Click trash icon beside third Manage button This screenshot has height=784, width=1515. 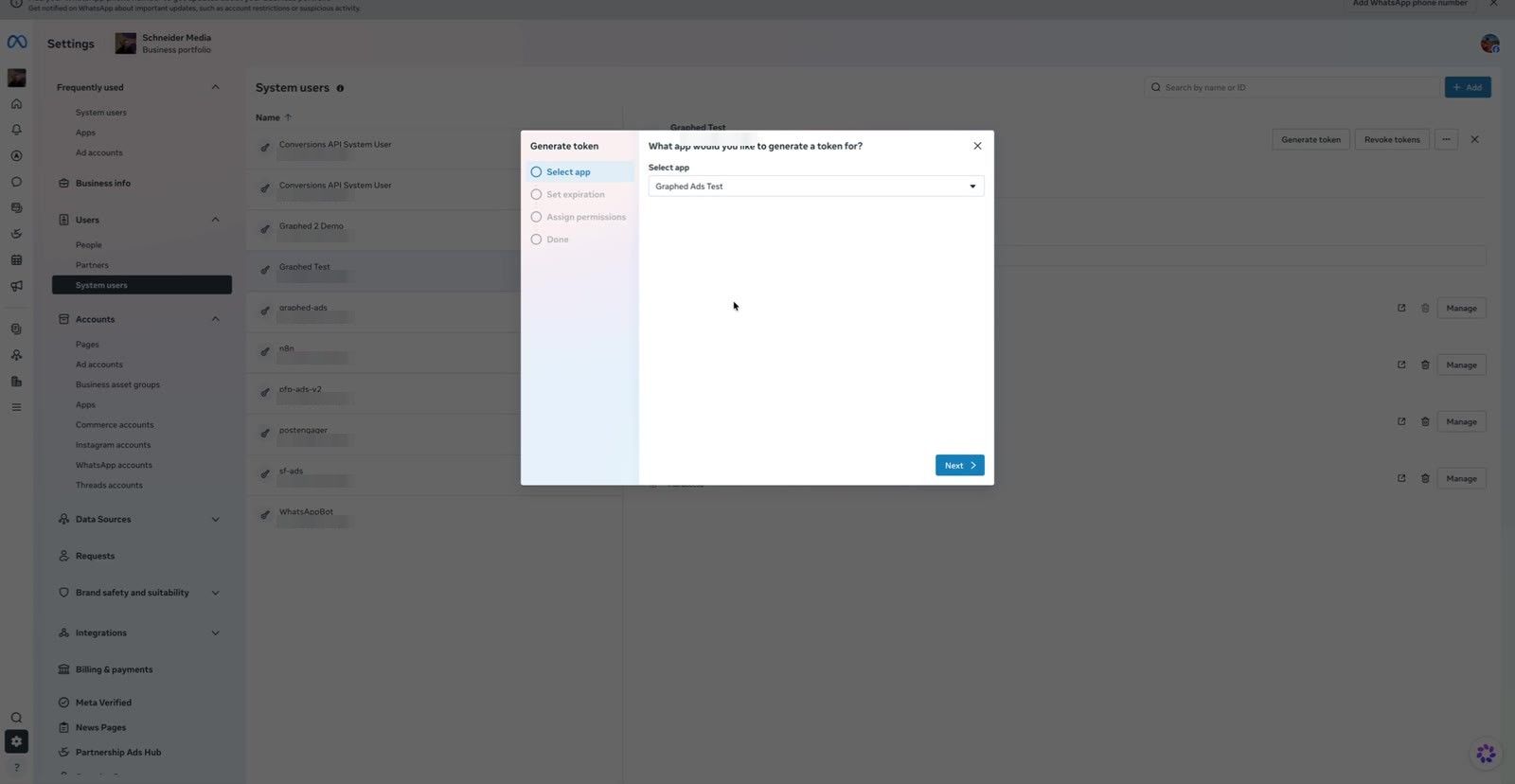pos(1425,422)
